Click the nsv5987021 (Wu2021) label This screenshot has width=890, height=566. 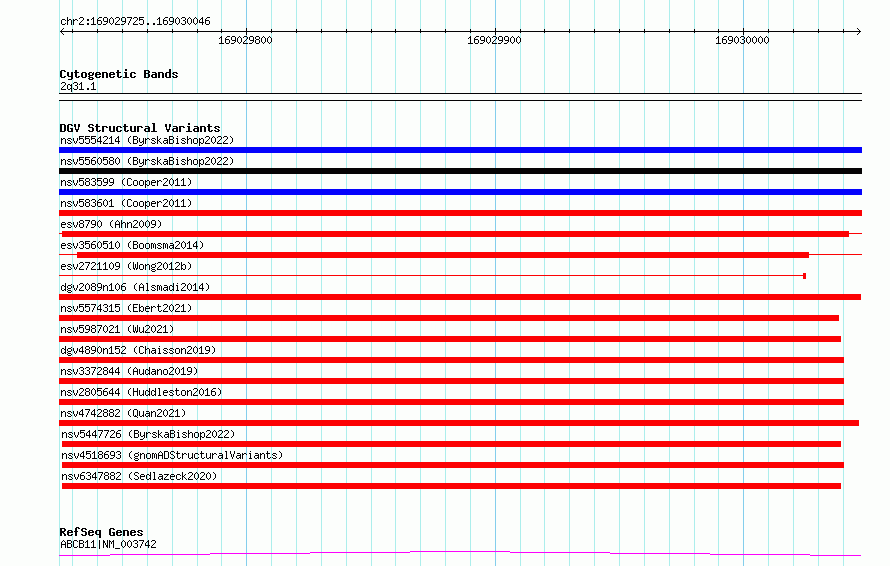[x=117, y=329]
